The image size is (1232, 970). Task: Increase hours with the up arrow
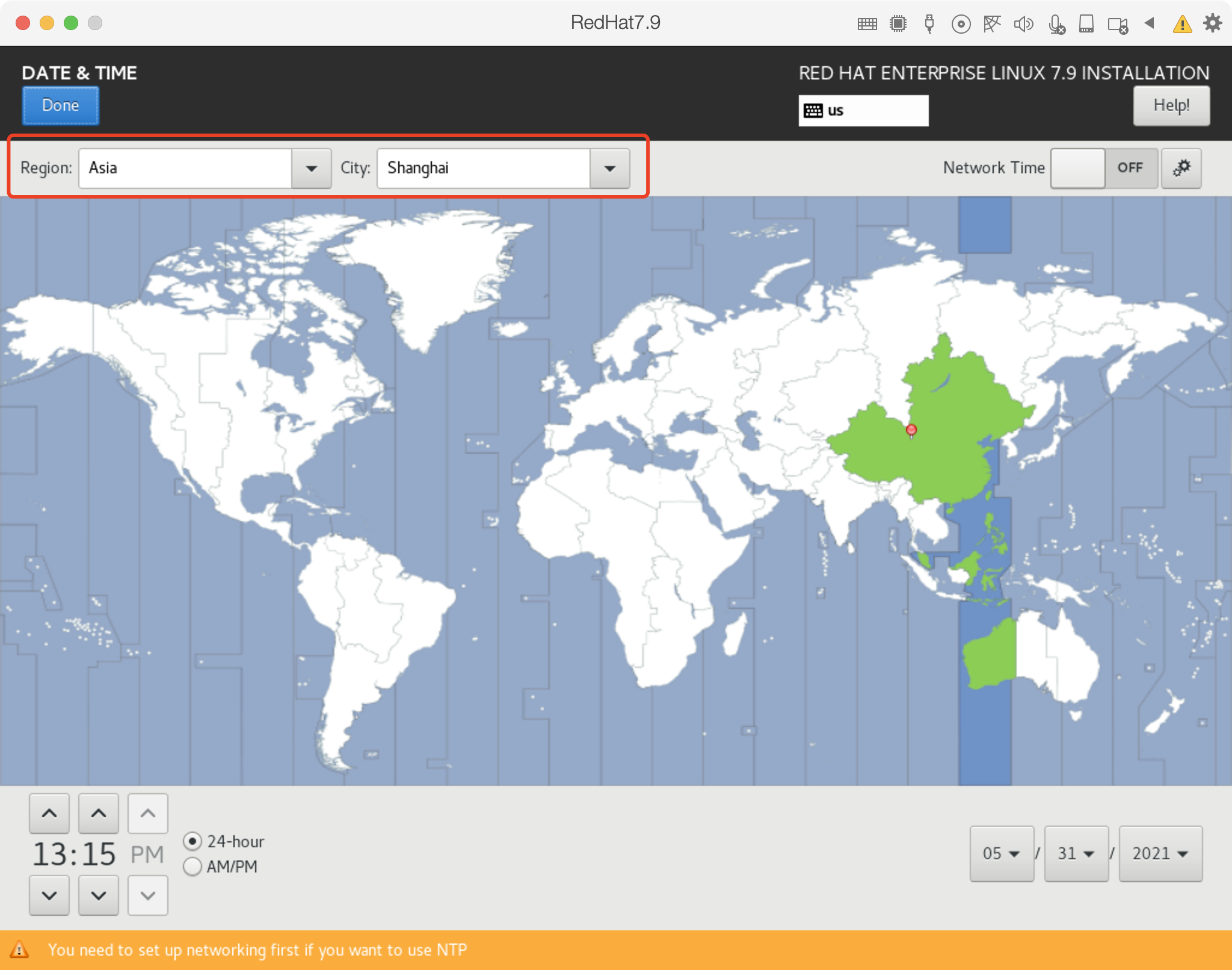click(x=49, y=813)
